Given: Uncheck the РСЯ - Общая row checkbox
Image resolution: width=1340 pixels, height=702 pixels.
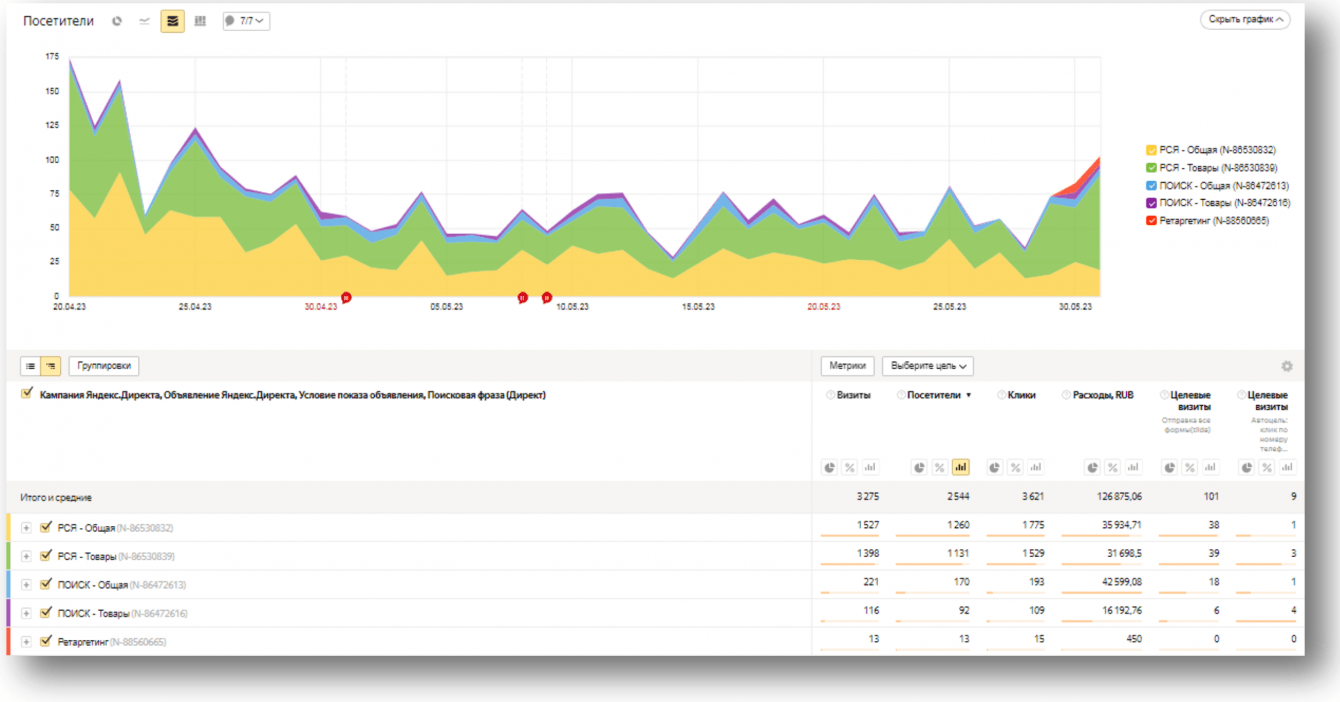Looking at the screenshot, I should [x=46, y=527].
